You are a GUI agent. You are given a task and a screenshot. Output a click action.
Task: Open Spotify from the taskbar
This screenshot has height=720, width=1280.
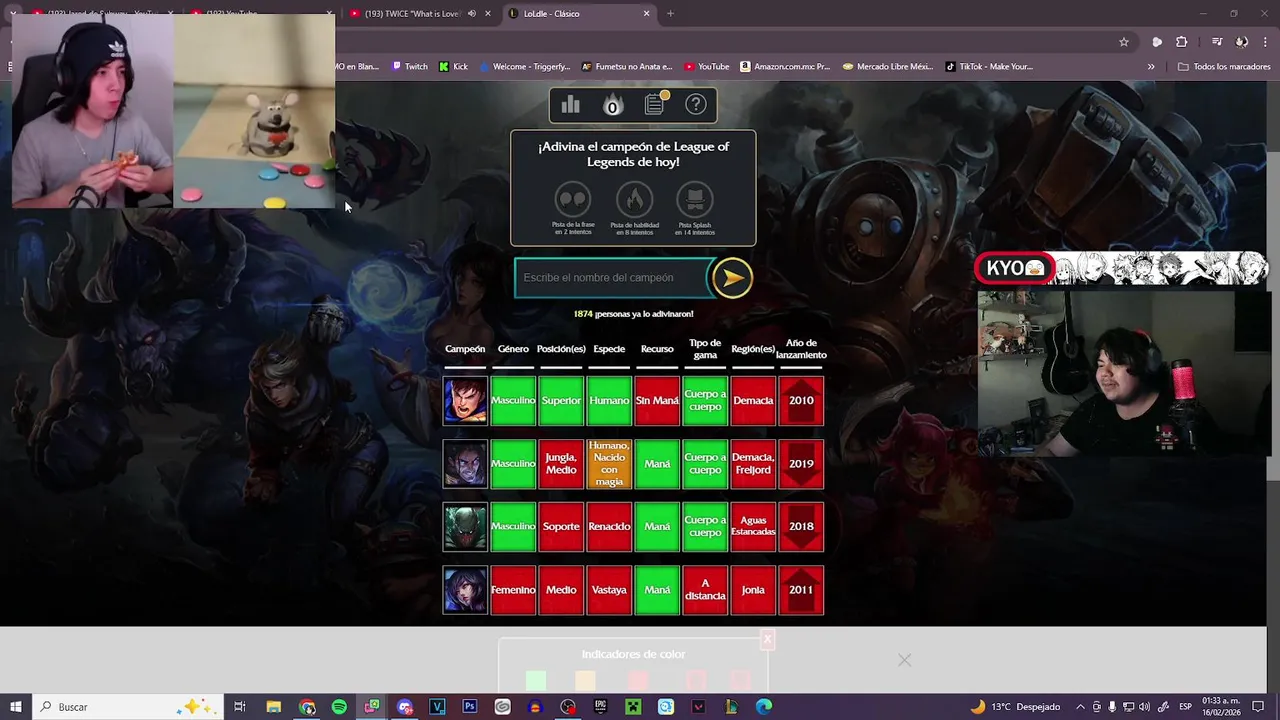[339, 707]
